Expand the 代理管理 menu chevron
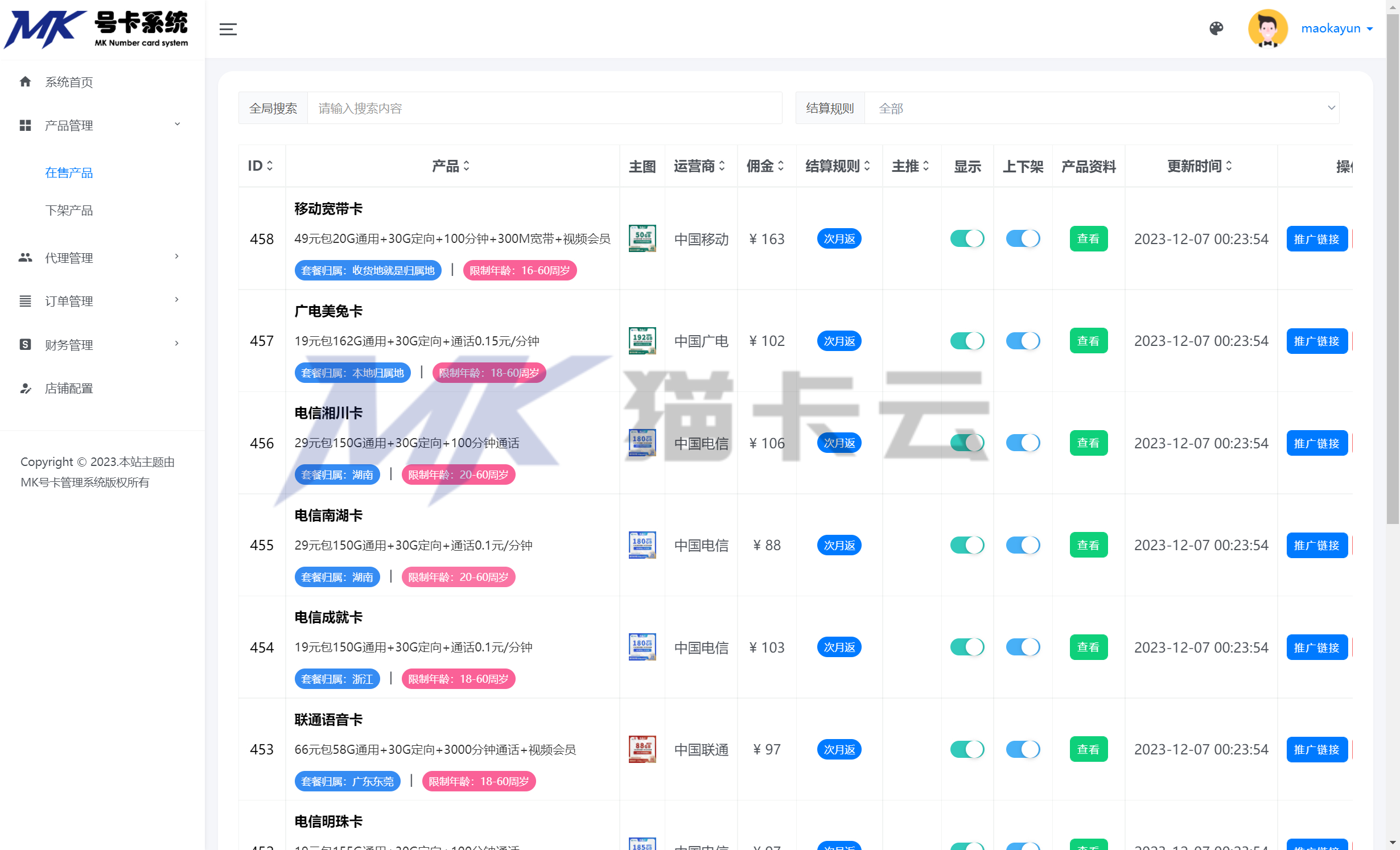This screenshot has height=850, width=1400. 177,257
